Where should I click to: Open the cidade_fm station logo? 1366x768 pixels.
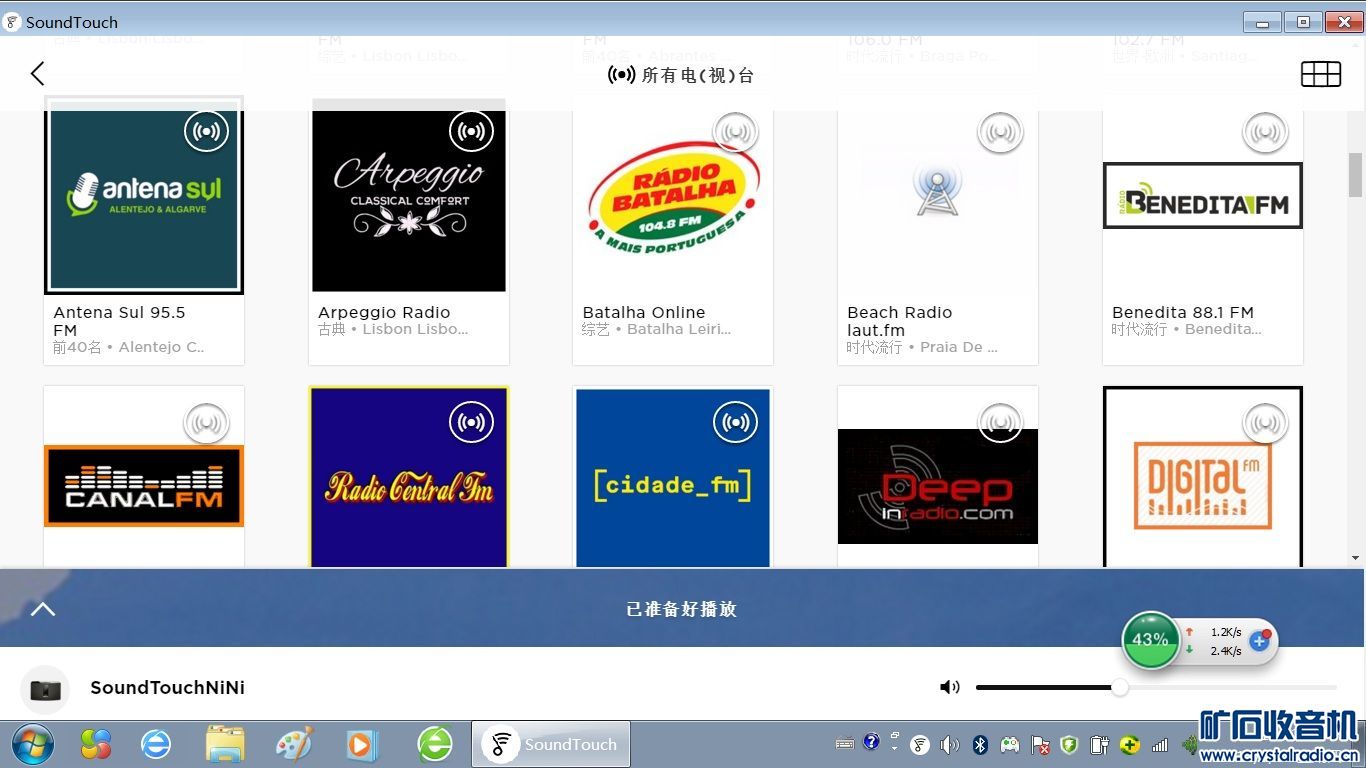pyautogui.click(x=673, y=477)
